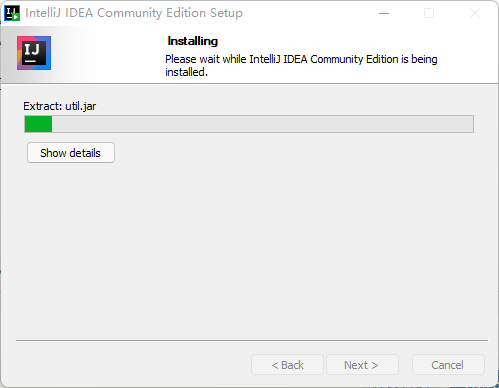Click the 'Extract: util.jar' status label
Image resolution: width=499 pixels, height=388 pixels.
pyautogui.click(x=60, y=106)
